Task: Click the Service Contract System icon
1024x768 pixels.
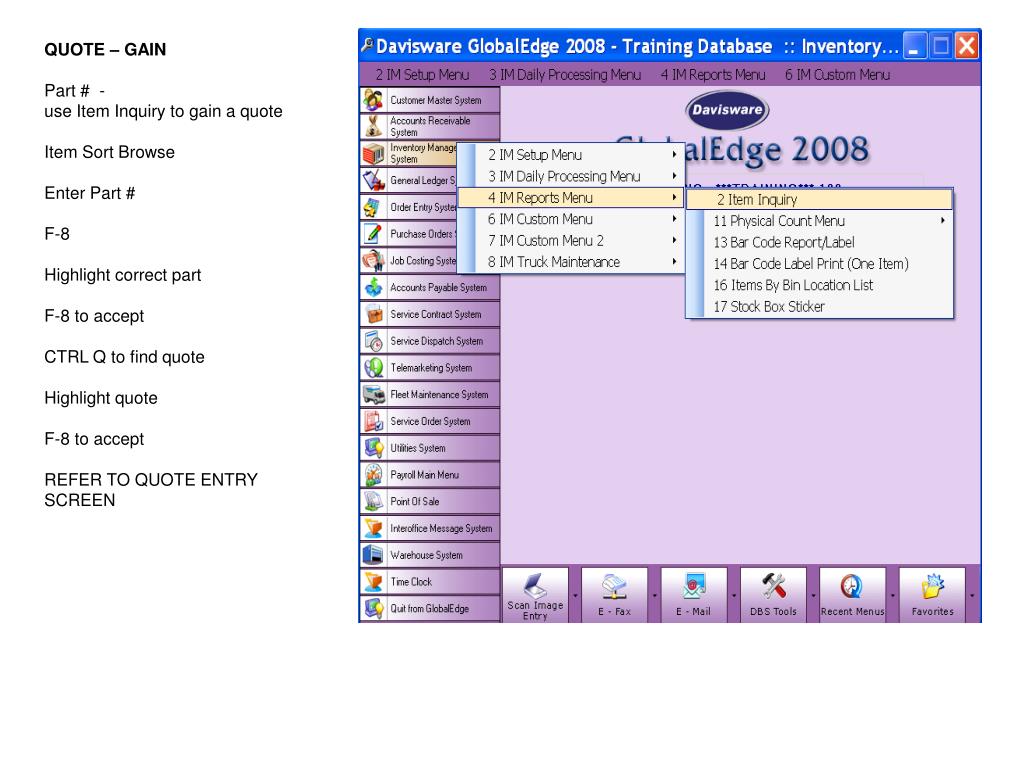Action: pyautogui.click(x=373, y=314)
